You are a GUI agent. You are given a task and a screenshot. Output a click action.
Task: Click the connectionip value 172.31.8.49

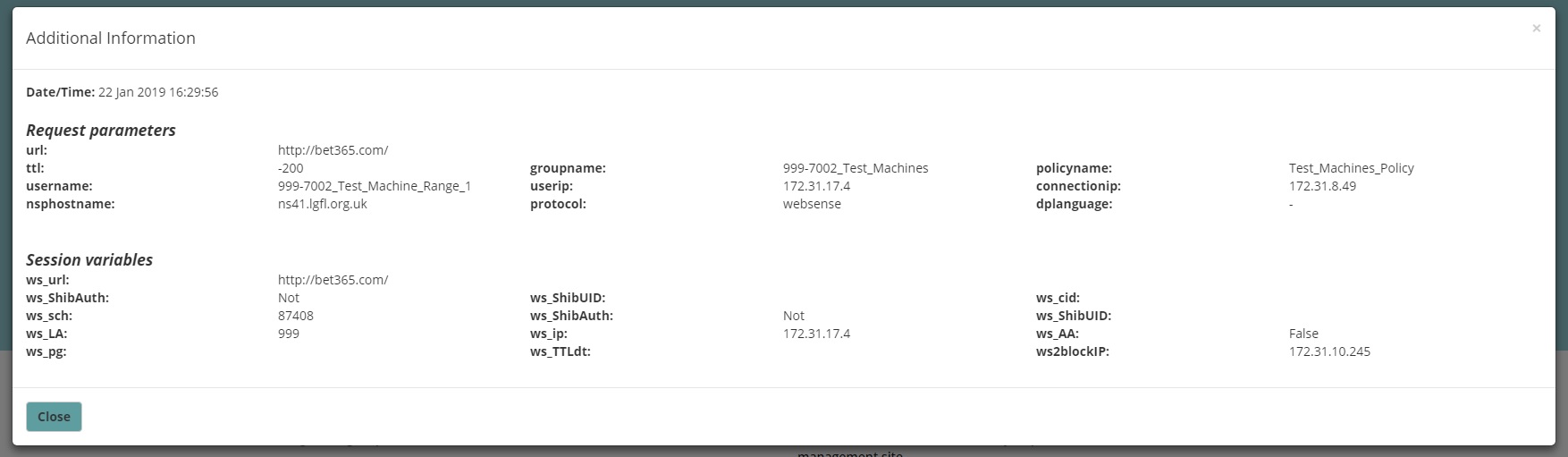[1322, 186]
